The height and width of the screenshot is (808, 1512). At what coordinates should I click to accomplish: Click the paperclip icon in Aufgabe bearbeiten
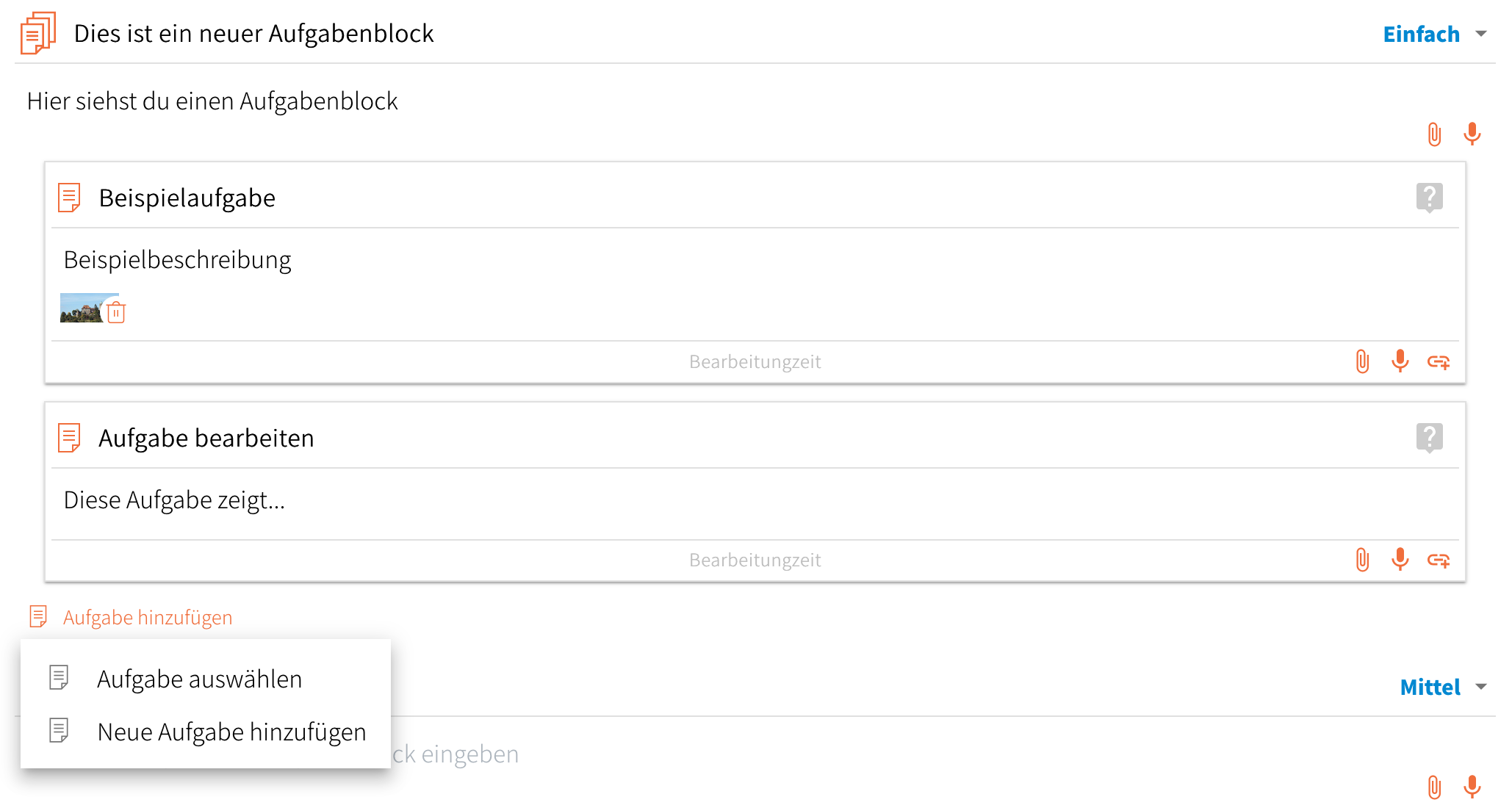pos(1362,560)
